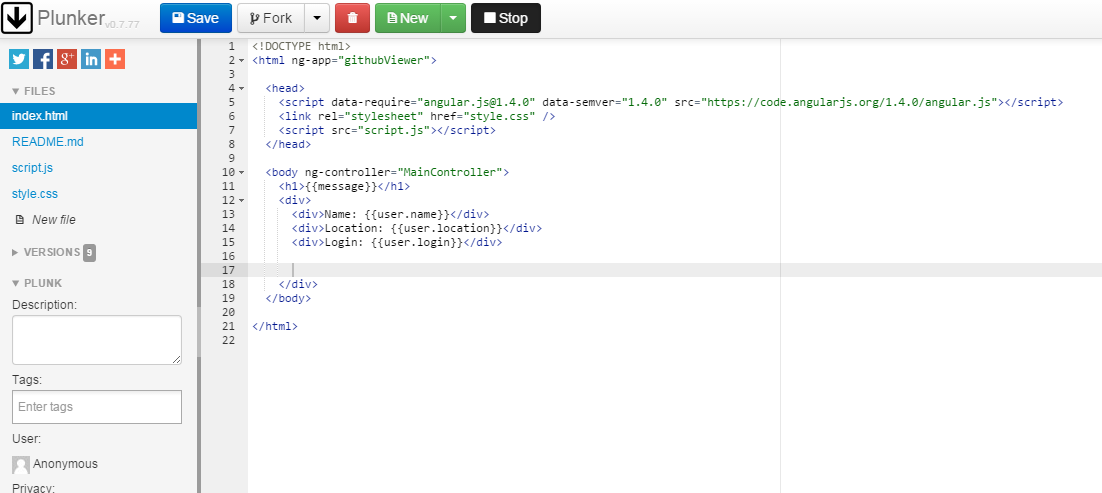Save the plunk

(x=195, y=18)
